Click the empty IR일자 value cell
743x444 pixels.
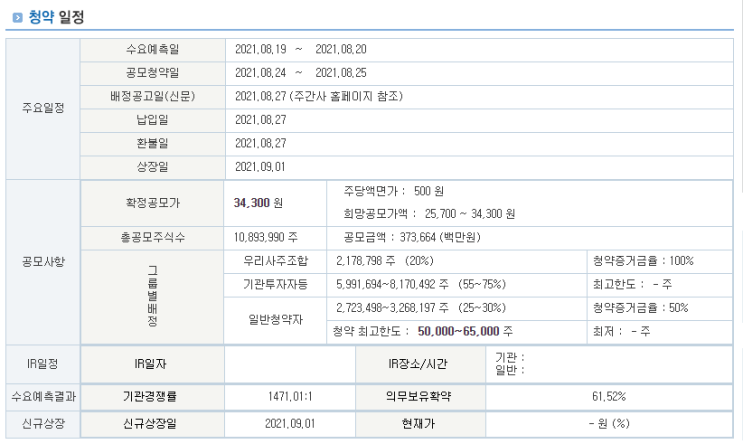tap(290, 364)
